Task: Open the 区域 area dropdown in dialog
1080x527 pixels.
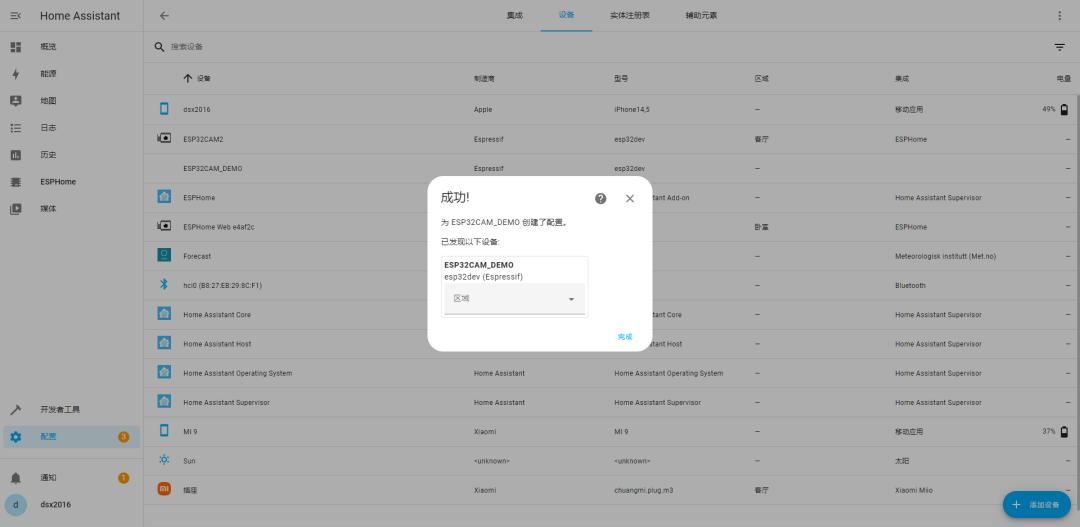Action: (515, 299)
